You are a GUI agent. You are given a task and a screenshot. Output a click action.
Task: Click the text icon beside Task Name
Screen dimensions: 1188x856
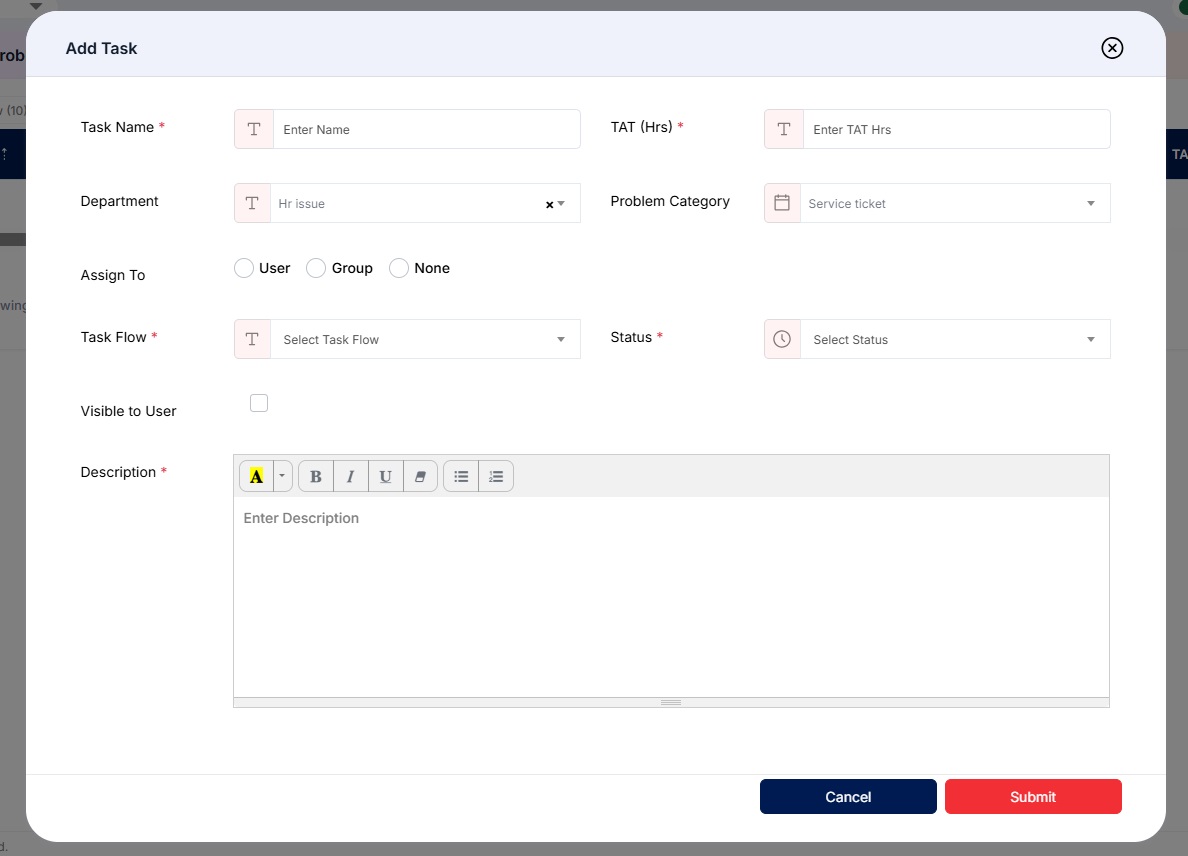[254, 129]
